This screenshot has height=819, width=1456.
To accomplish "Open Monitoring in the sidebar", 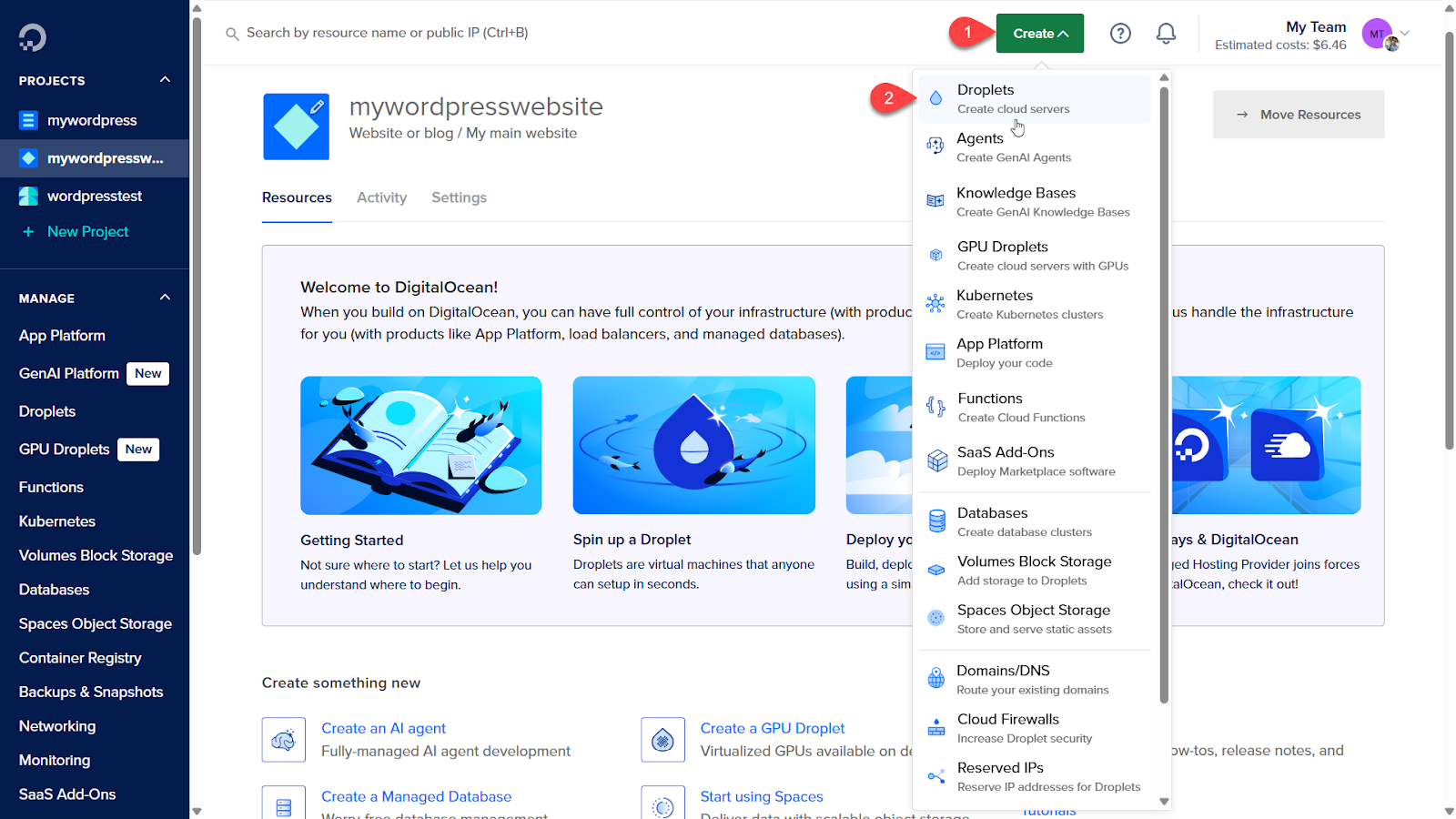I will pyautogui.click(x=55, y=760).
